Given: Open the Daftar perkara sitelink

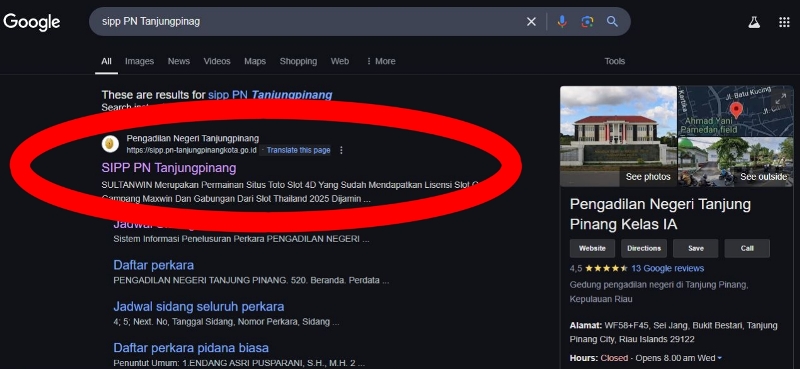Looking at the screenshot, I should pyautogui.click(x=153, y=265).
